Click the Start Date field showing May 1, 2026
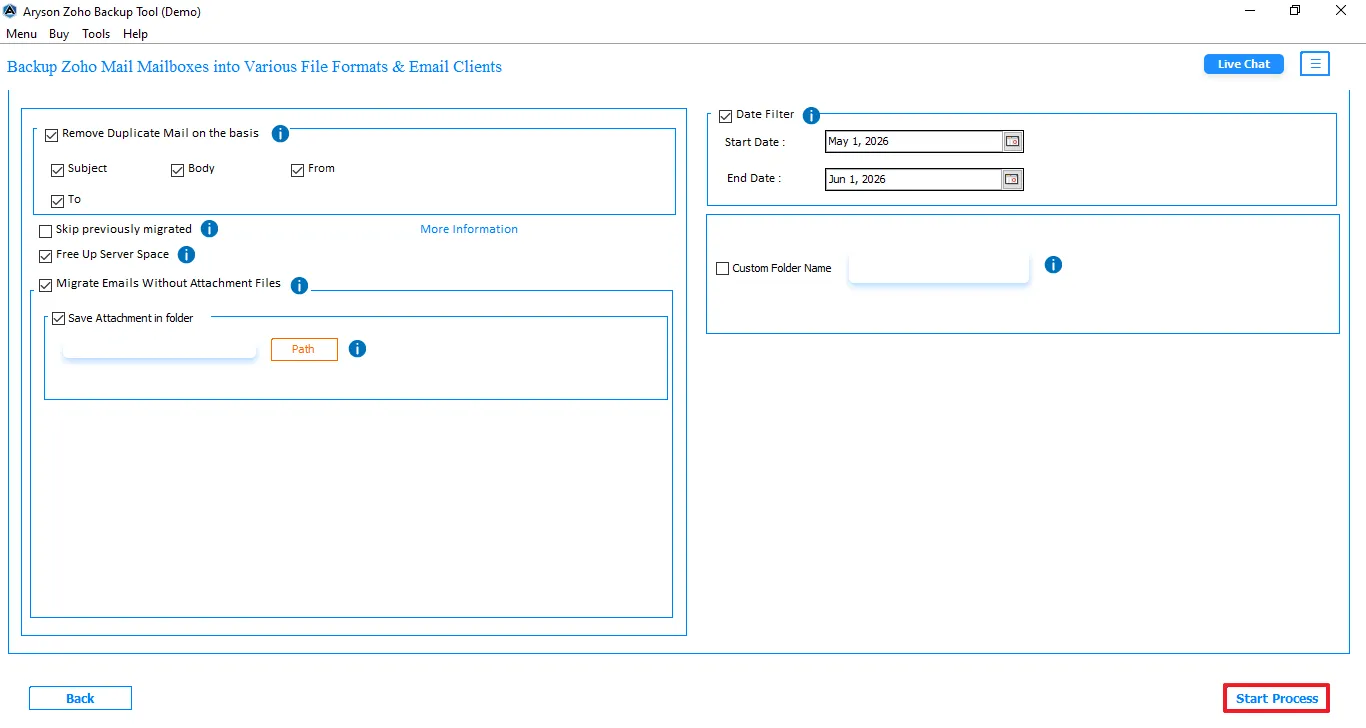Screen dimensions: 1366x728 point(914,142)
